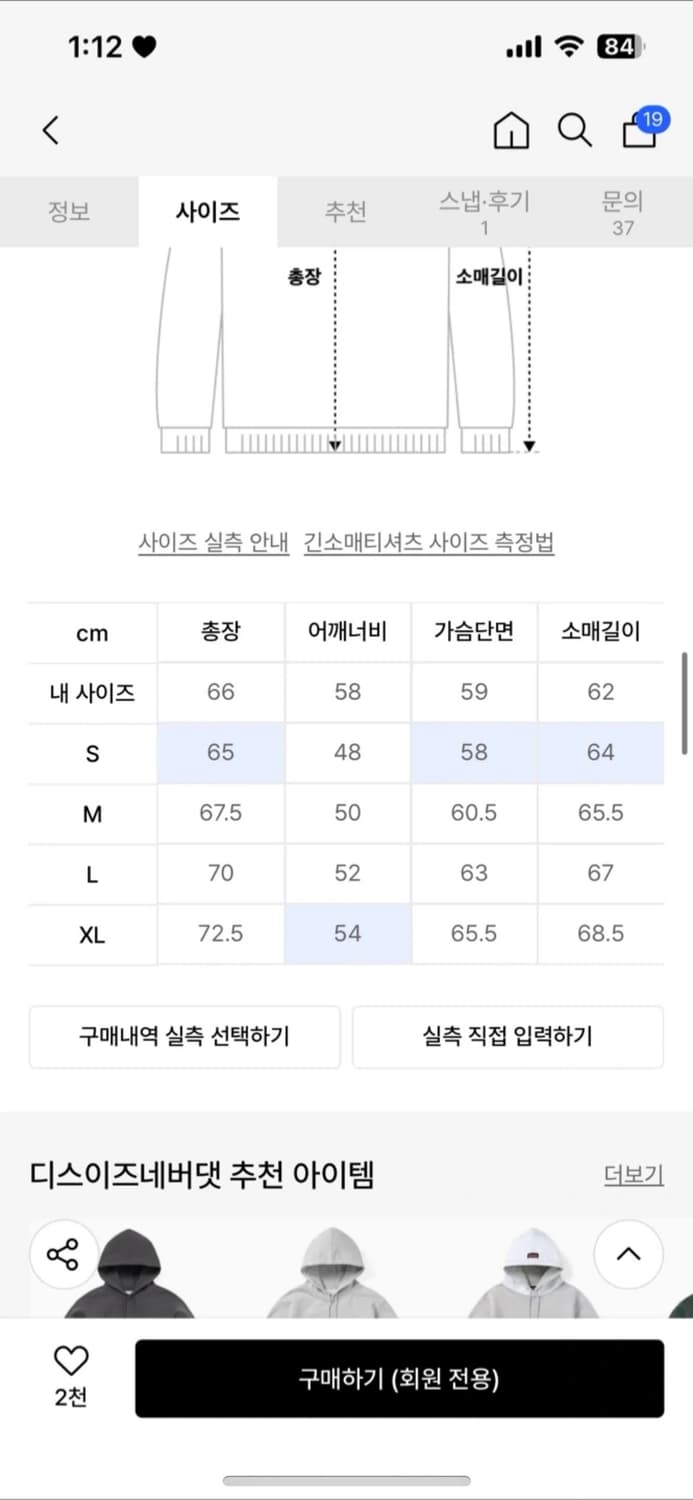The width and height of the screenshot is (693, 1500).
Task: Switch to the 스냅·후기 tab
Action: (485, 211)
